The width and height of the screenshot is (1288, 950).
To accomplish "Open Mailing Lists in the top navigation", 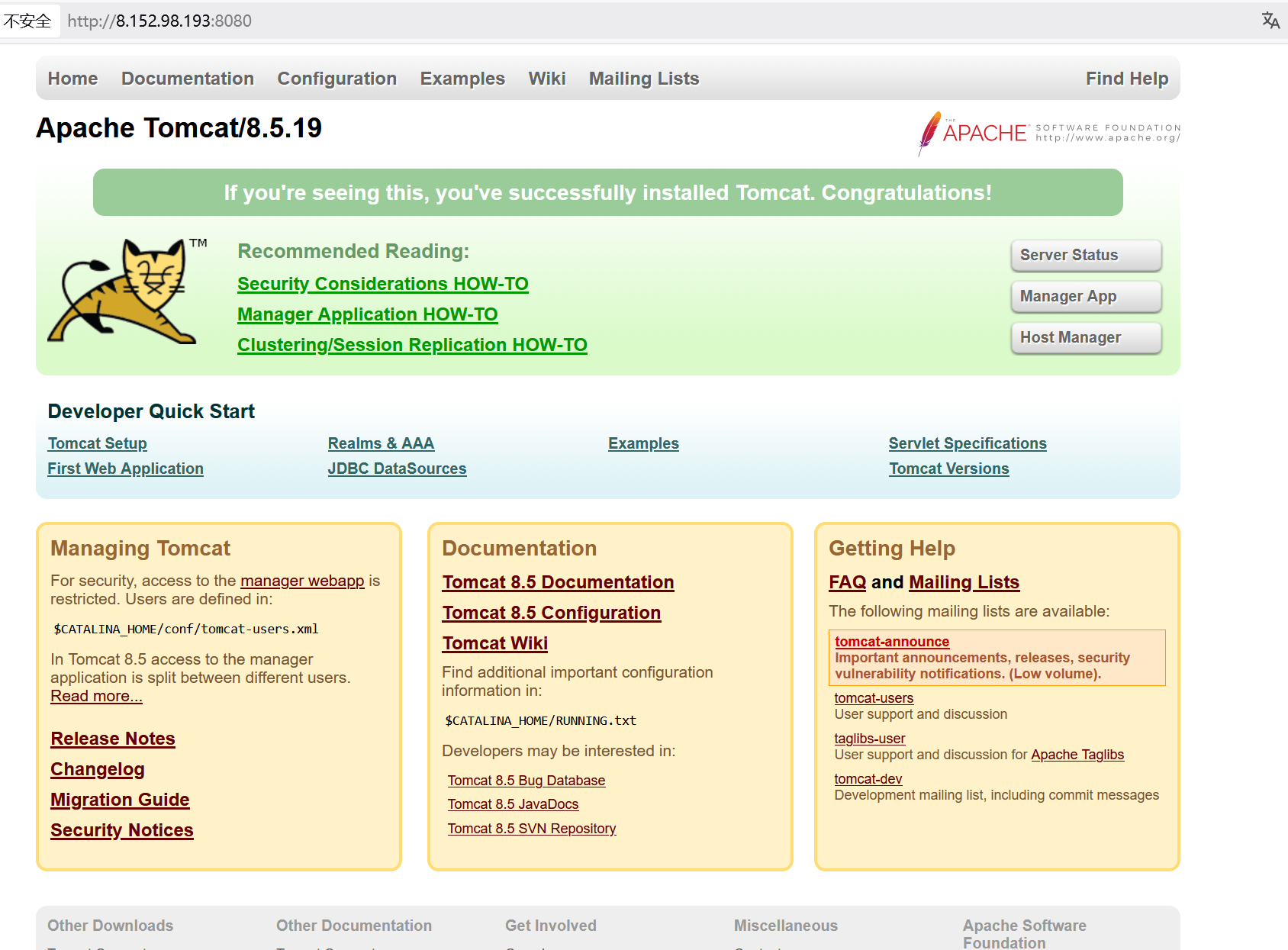I will [x=644, y=79].
